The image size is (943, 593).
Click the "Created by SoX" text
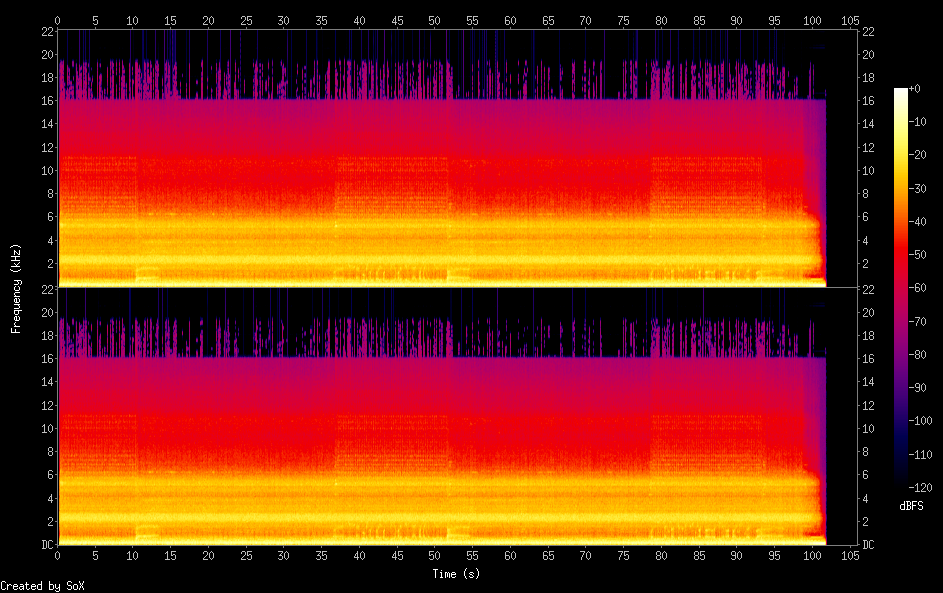[42, 586]
